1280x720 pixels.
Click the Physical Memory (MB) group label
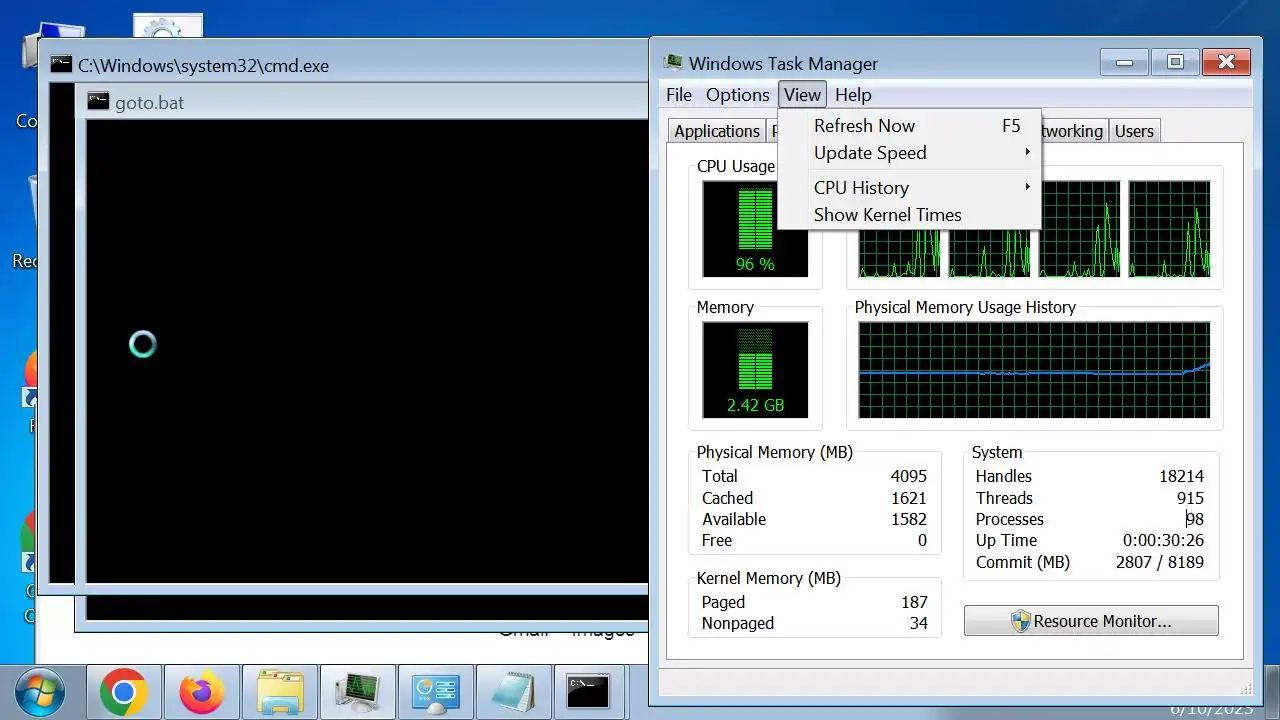click(775, 452)
